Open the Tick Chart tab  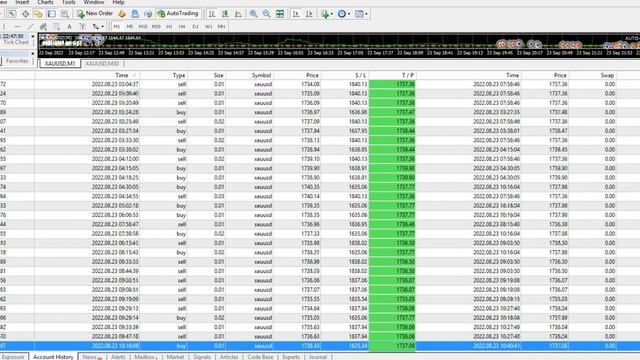(16, 42)
